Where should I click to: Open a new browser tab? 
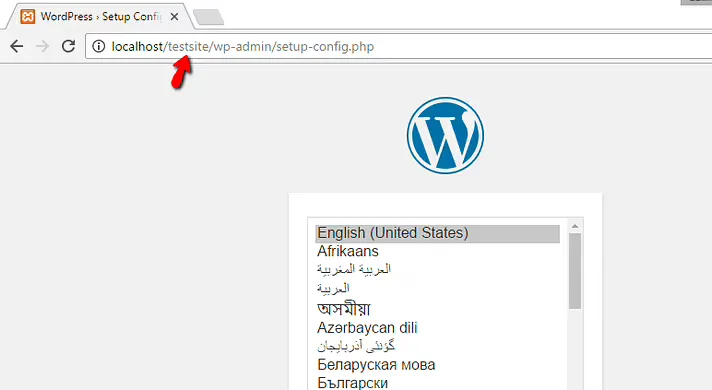click(208, 17)
